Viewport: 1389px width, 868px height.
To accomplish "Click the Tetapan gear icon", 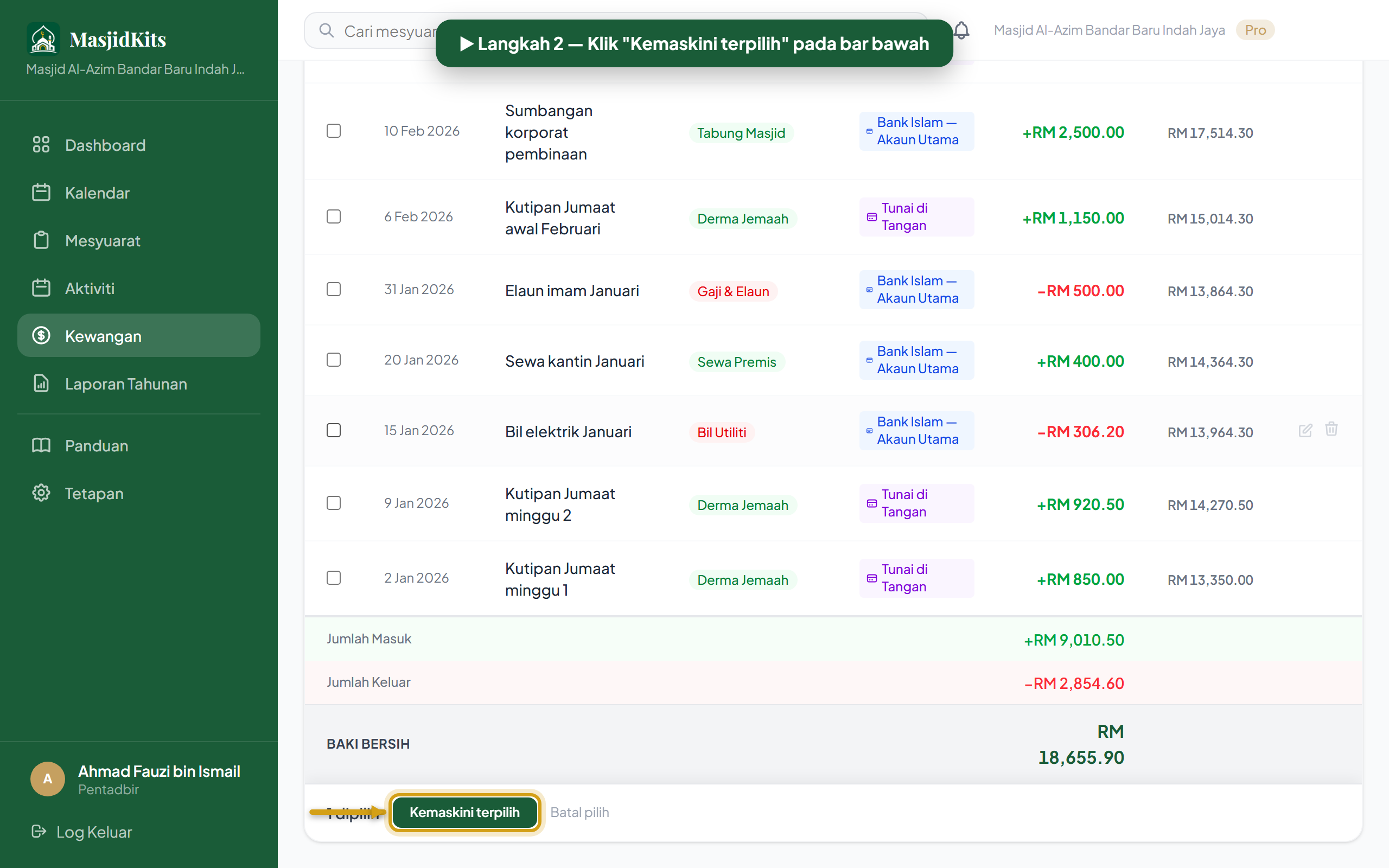I will (x=41, y=493).
